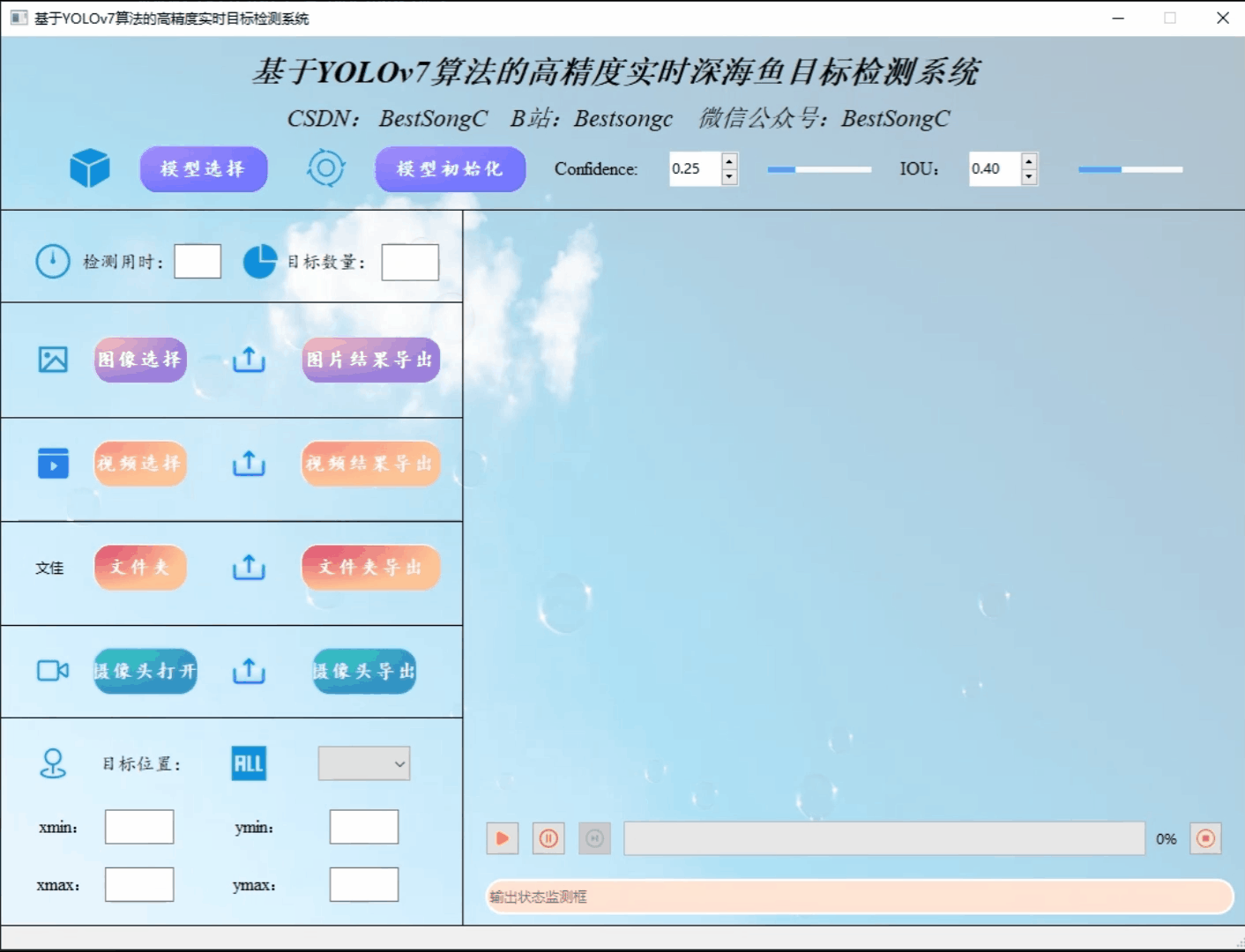
Task: Click the 输出状态监测框 status box
Action: tap(860, 896)
